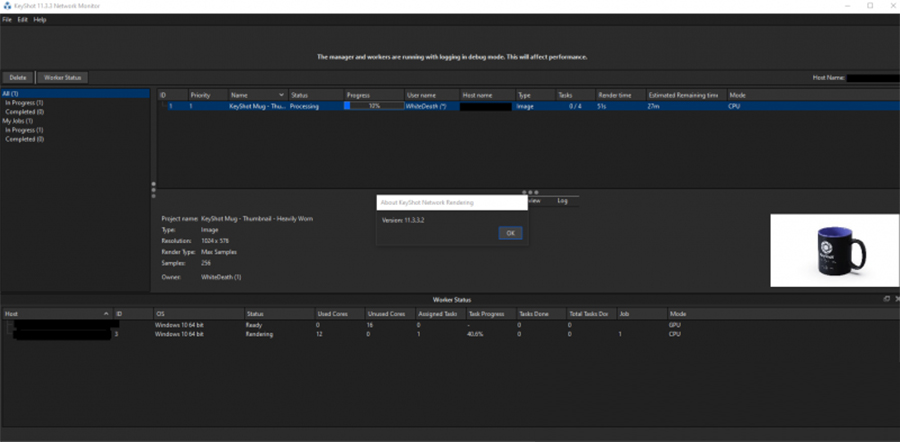The height and width of the screenshot is (442, 900).
Task: Click the Host column sort arrow
Action: [x=106, y=313]
